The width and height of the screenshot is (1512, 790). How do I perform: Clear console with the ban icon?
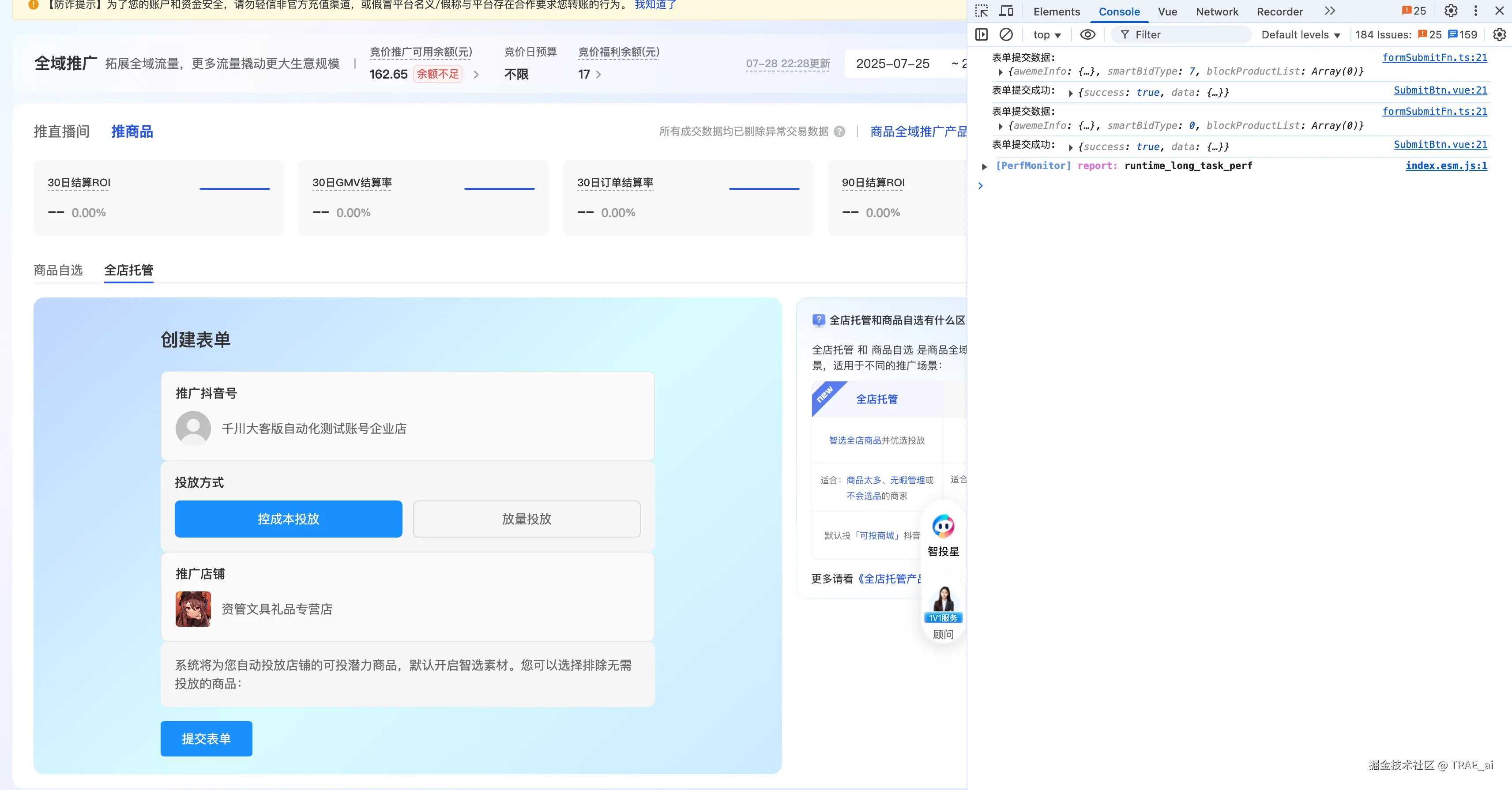click(x=1006, y=34)
